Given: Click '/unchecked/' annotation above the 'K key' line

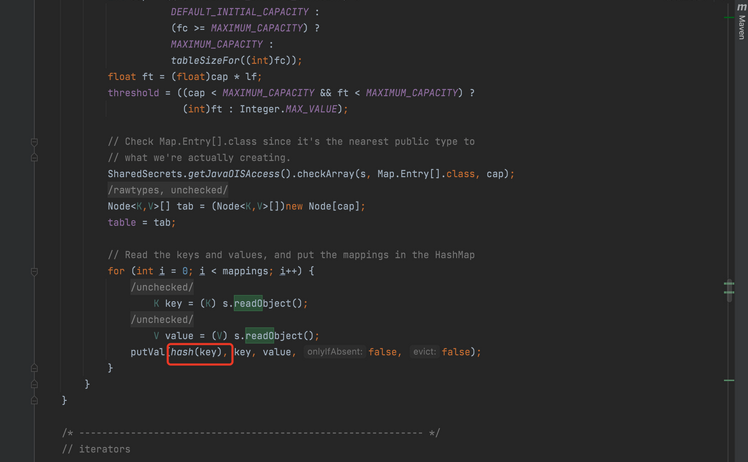Looking at the screenshot, I should pos(162,287).
